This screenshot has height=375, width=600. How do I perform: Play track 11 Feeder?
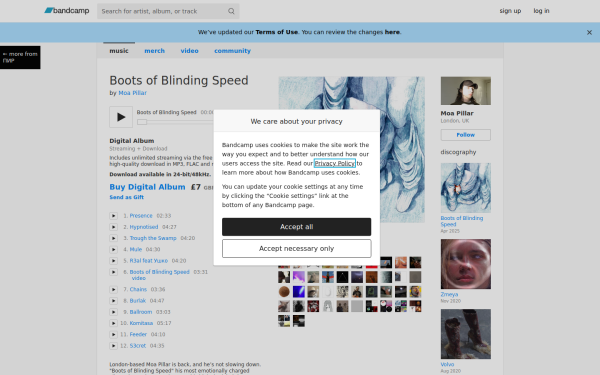(x=114, y=334)
